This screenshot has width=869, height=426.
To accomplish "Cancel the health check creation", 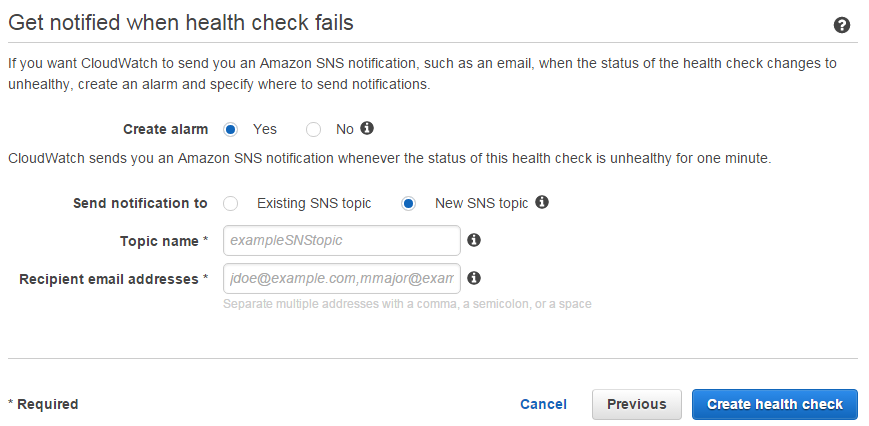I will [543, 404].
